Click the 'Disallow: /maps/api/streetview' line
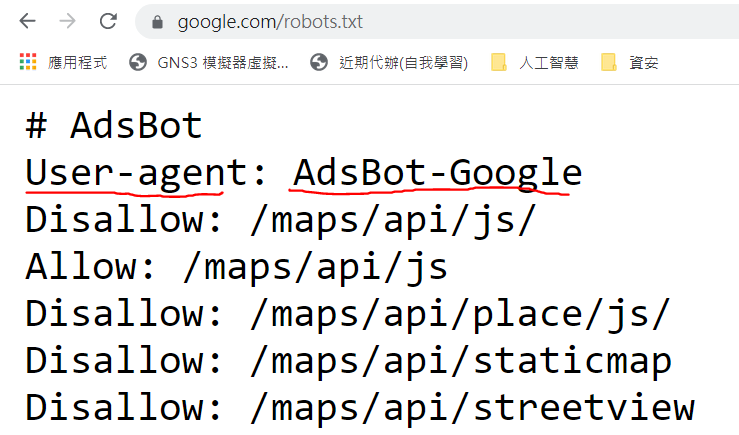This screenshot has width=739, height=435. click(x=360, y=408)
